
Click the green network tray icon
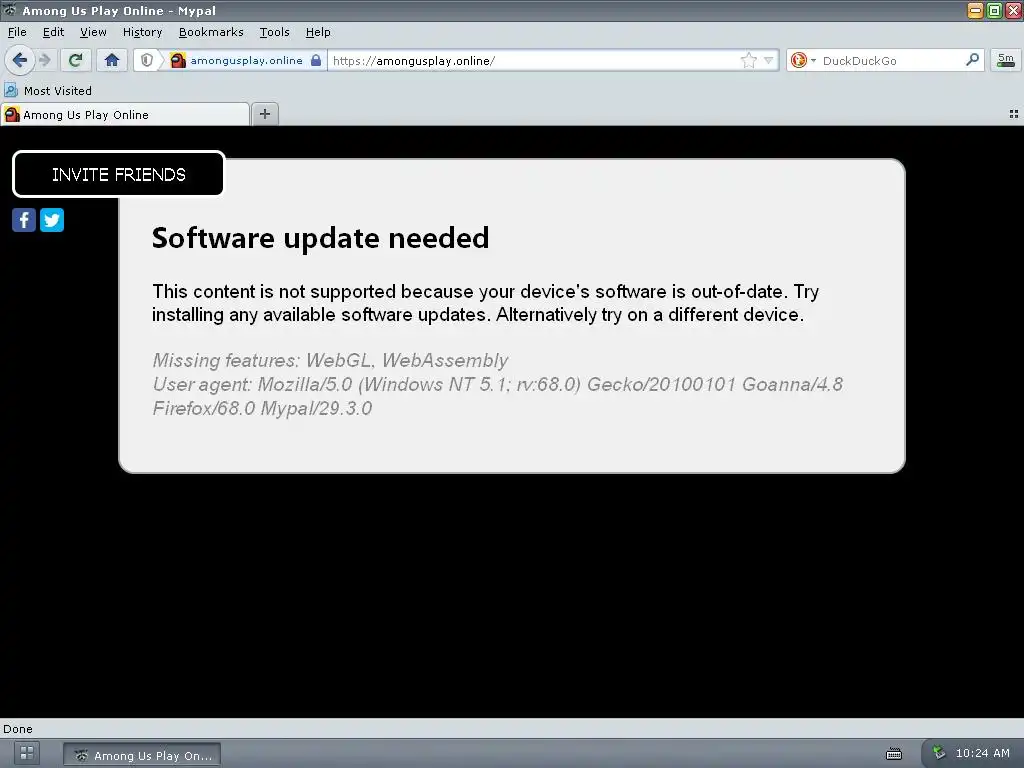(939, 752)
